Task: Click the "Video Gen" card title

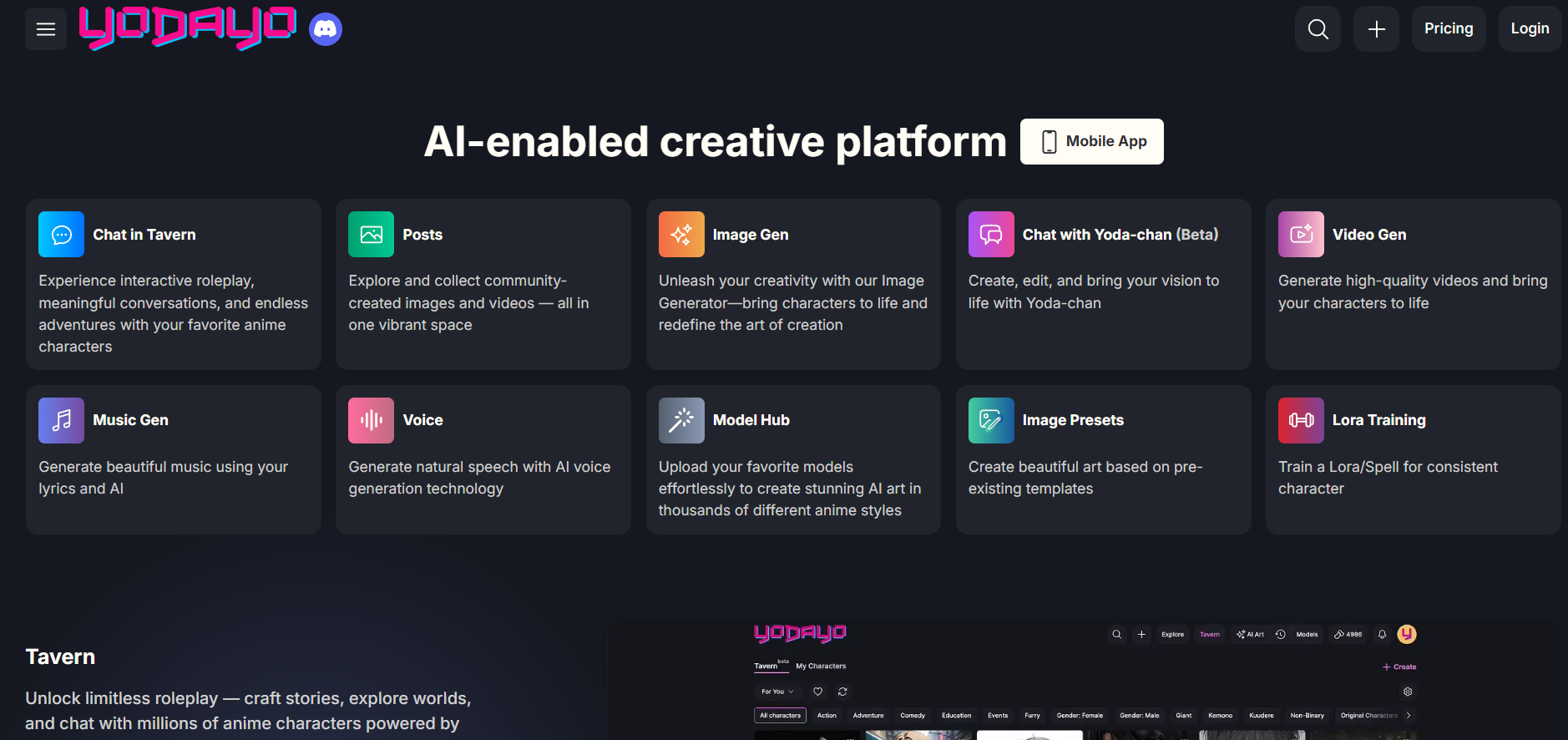Action: [1369, 235]
